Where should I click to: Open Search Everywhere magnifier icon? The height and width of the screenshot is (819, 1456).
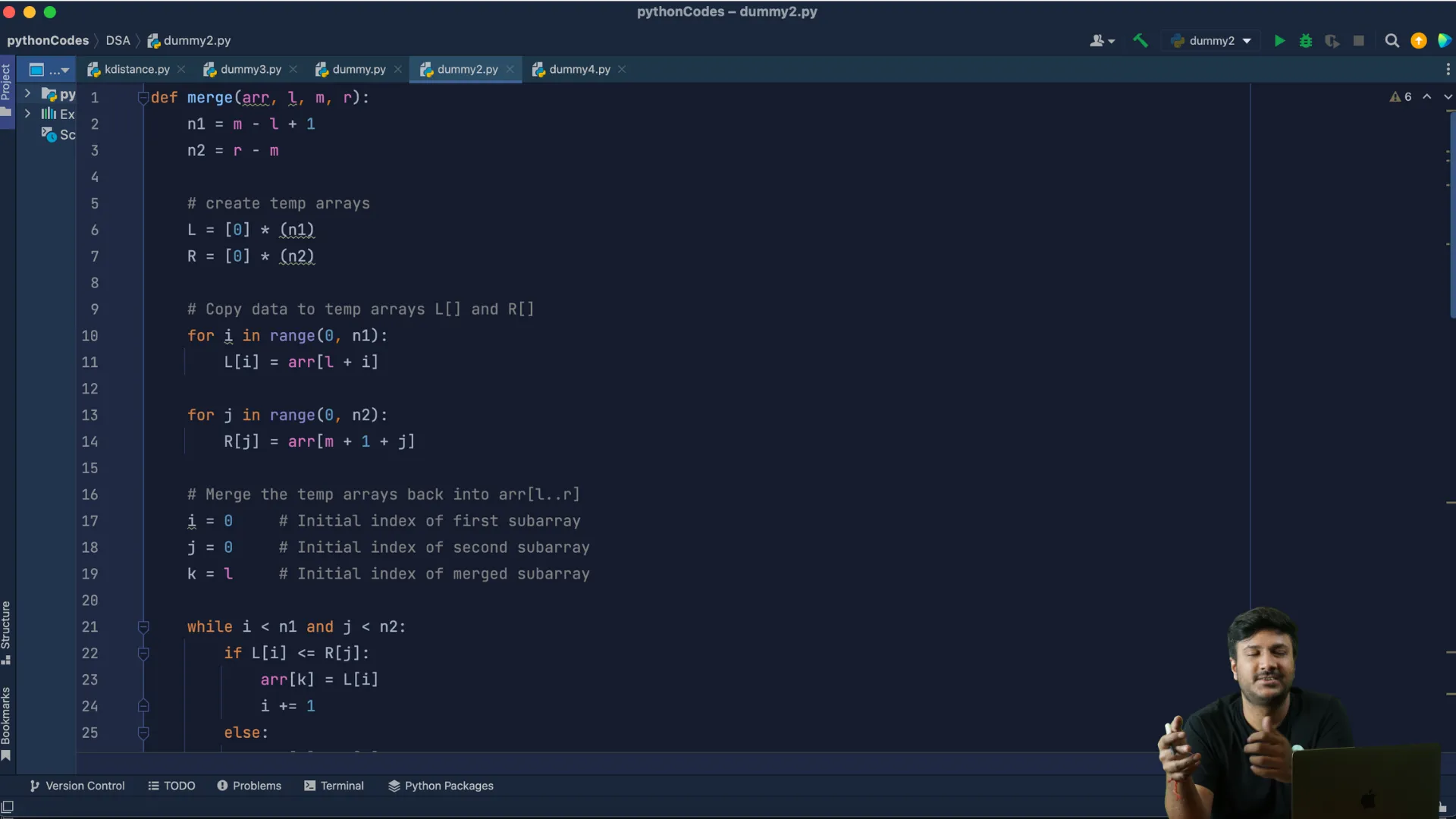pyautogui.click(x=1392, y=41)
